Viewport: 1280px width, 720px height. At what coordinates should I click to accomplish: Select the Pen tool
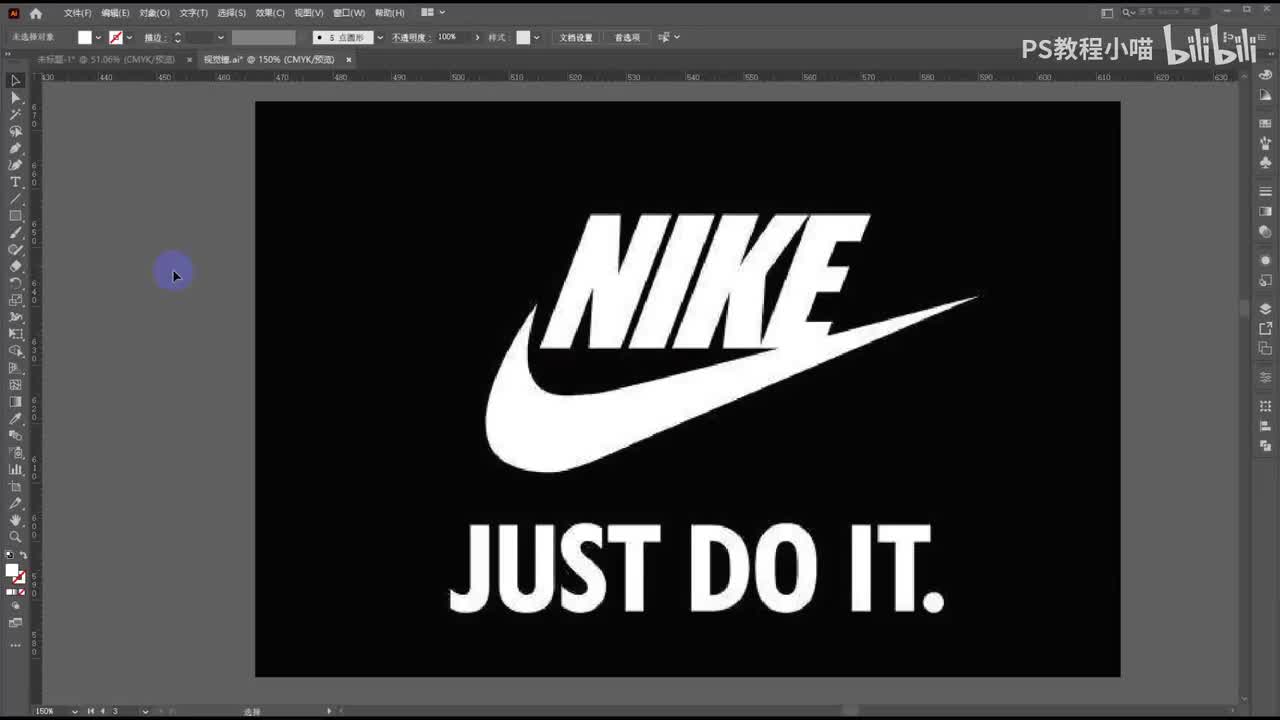[x=15, y=148]
